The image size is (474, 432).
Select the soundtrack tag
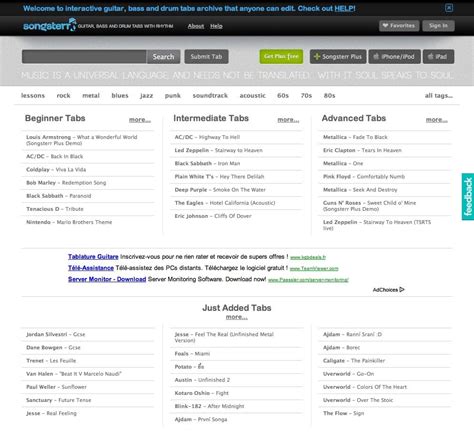click(210, 96)
